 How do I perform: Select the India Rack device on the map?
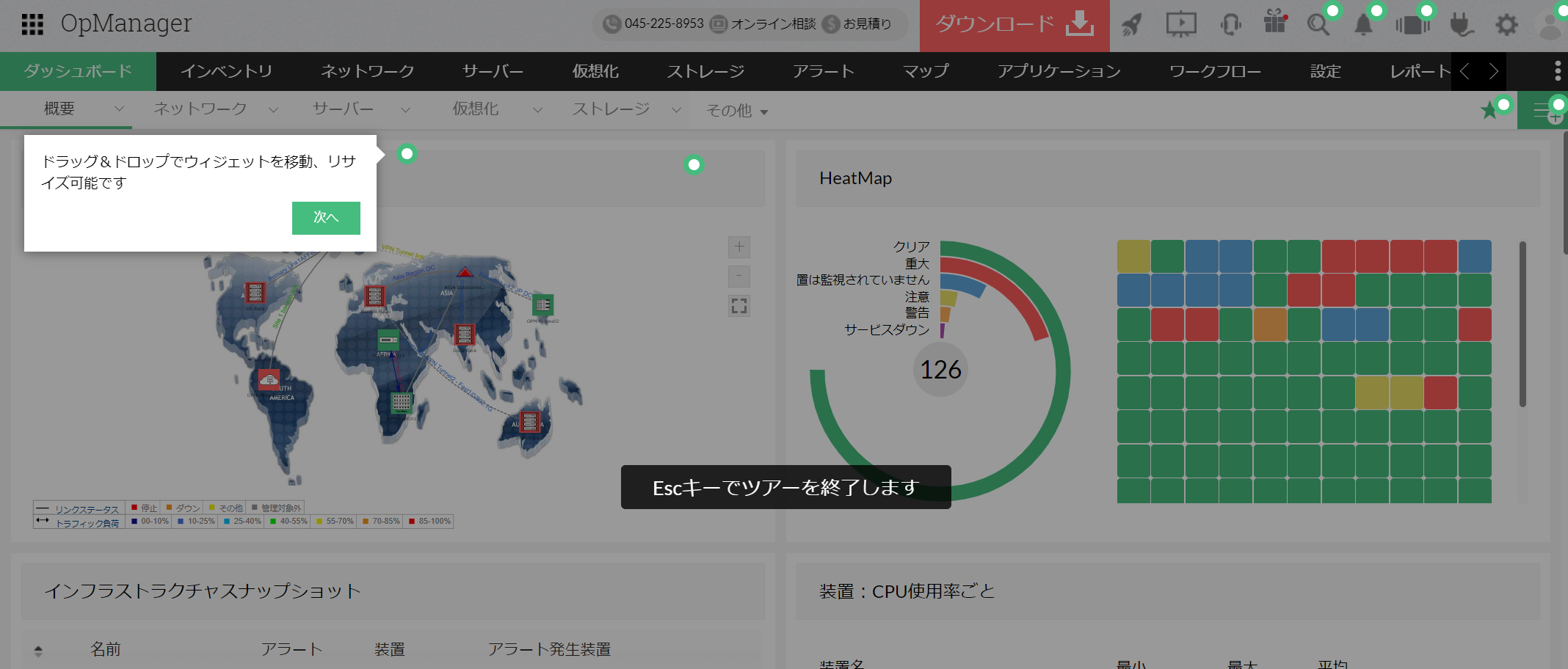(464, 335)
